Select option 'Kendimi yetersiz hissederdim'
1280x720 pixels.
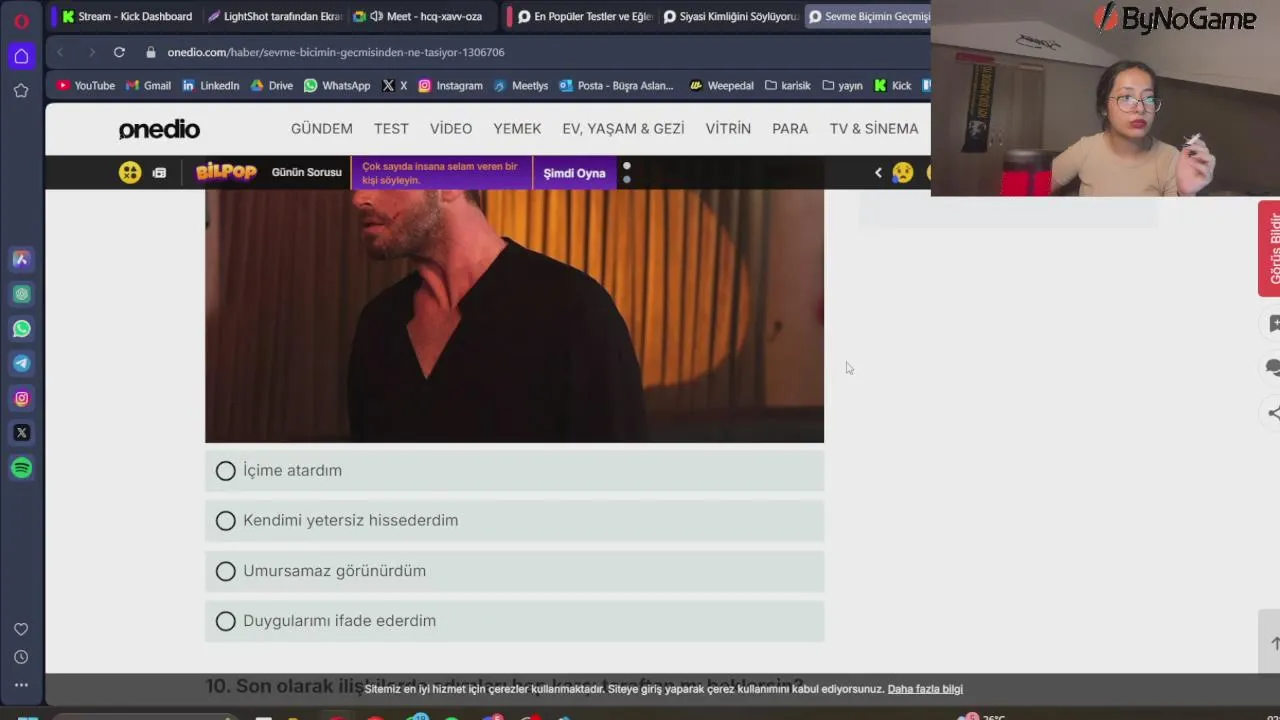pyautogui.click(x=514, y=520)
